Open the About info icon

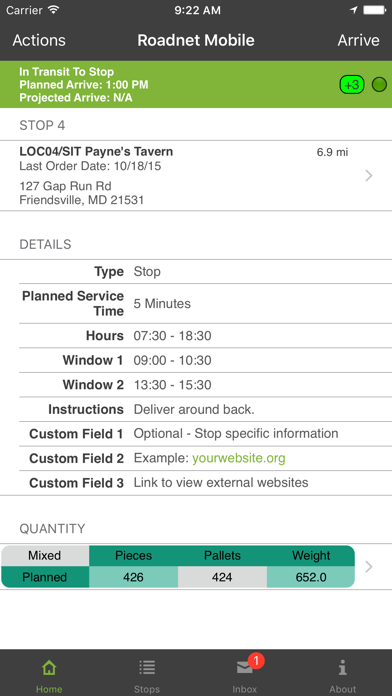342,667
